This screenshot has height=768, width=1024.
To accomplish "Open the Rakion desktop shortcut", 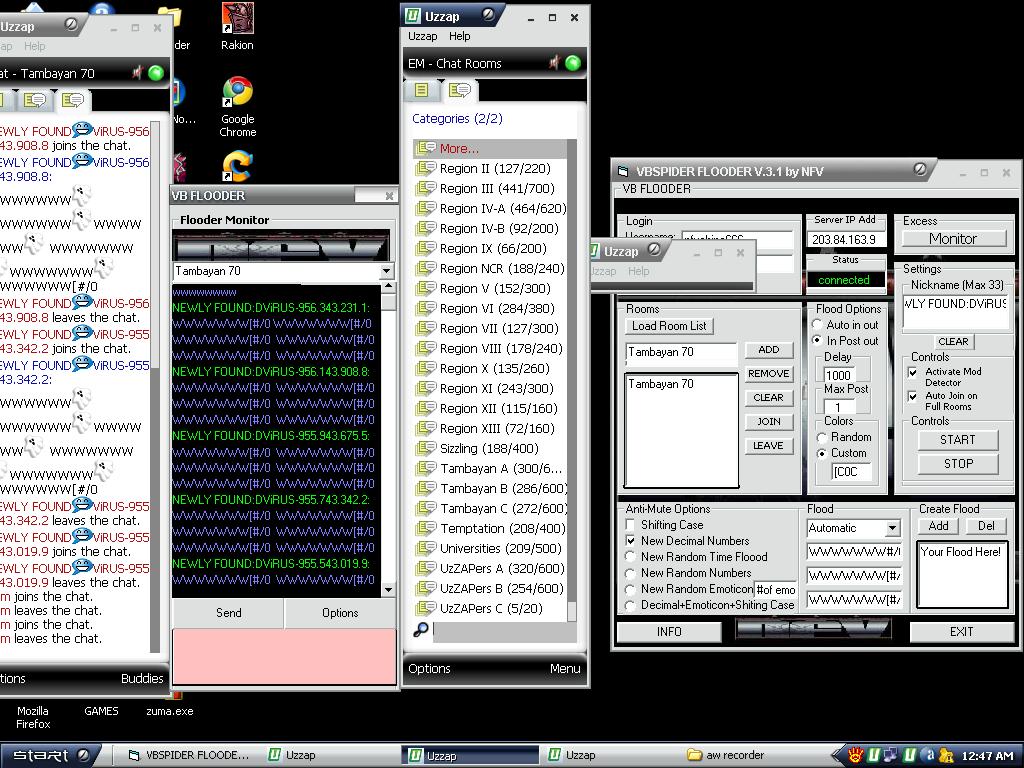I will 237,27.
